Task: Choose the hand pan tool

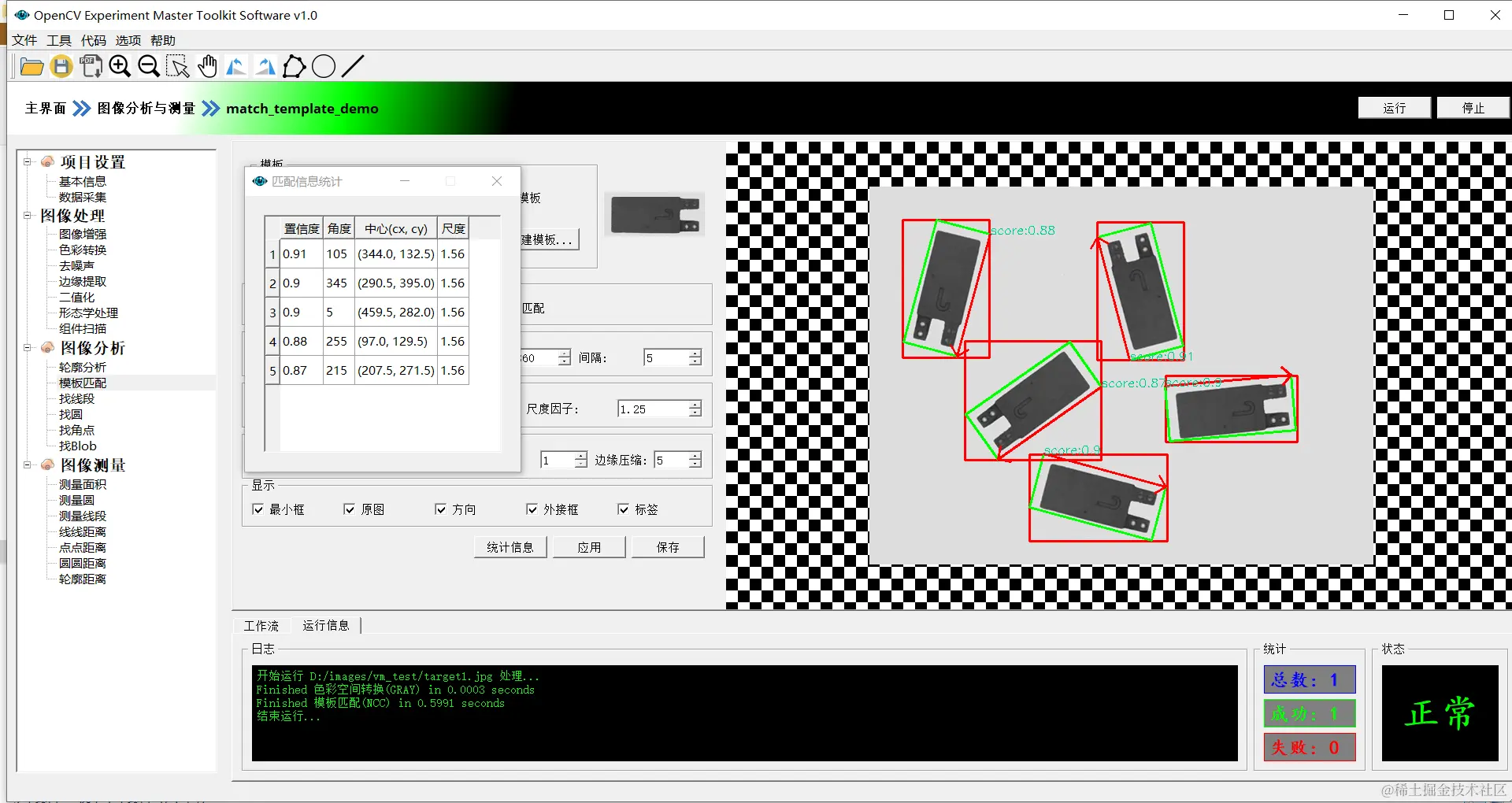Action: (208, 67)
